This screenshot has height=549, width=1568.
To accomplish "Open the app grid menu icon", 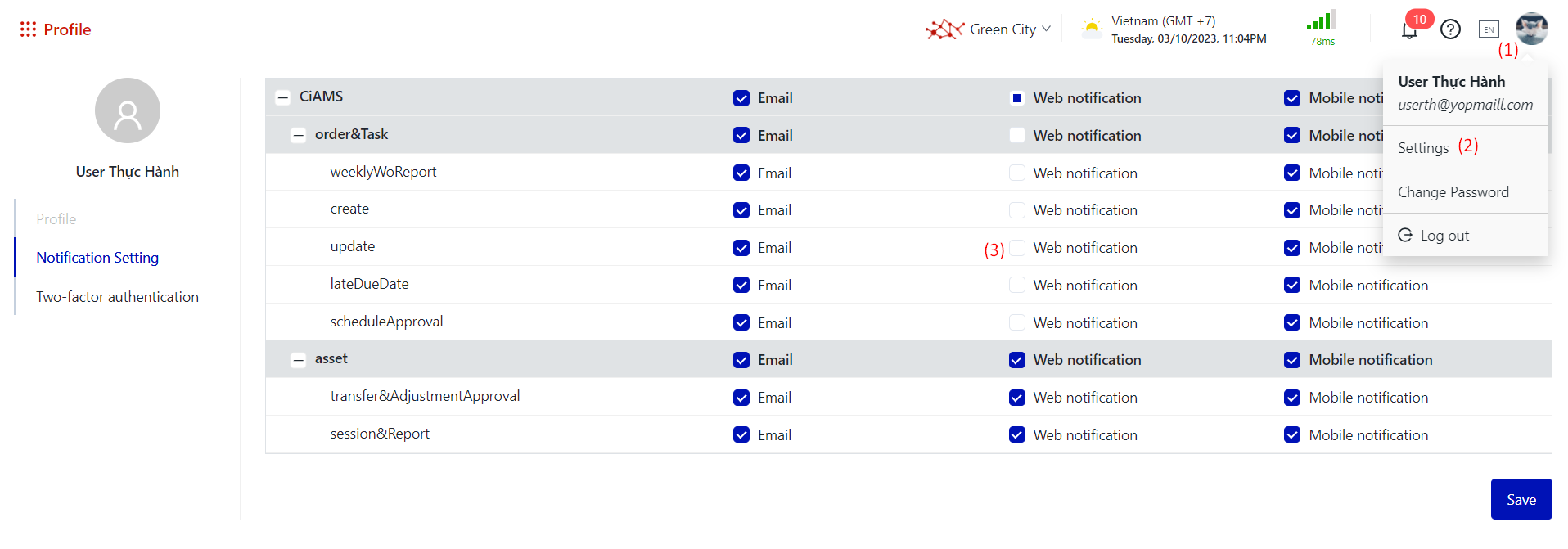I will pos(28,29).
